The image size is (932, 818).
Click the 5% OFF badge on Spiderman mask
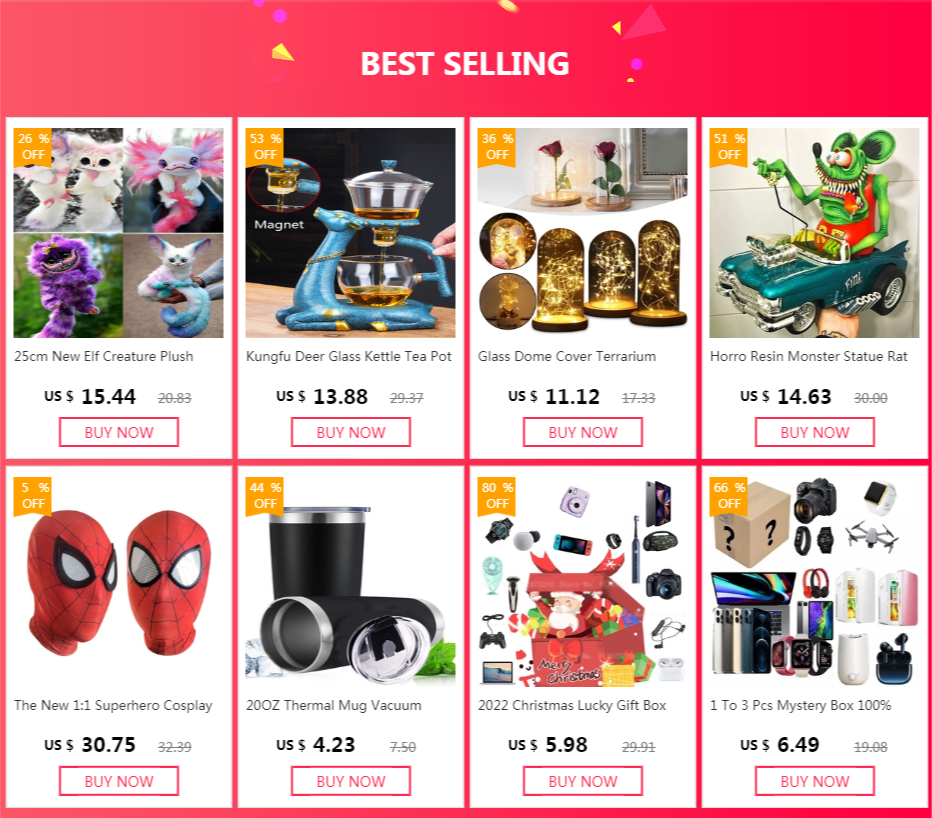click(x=33, y=495)
